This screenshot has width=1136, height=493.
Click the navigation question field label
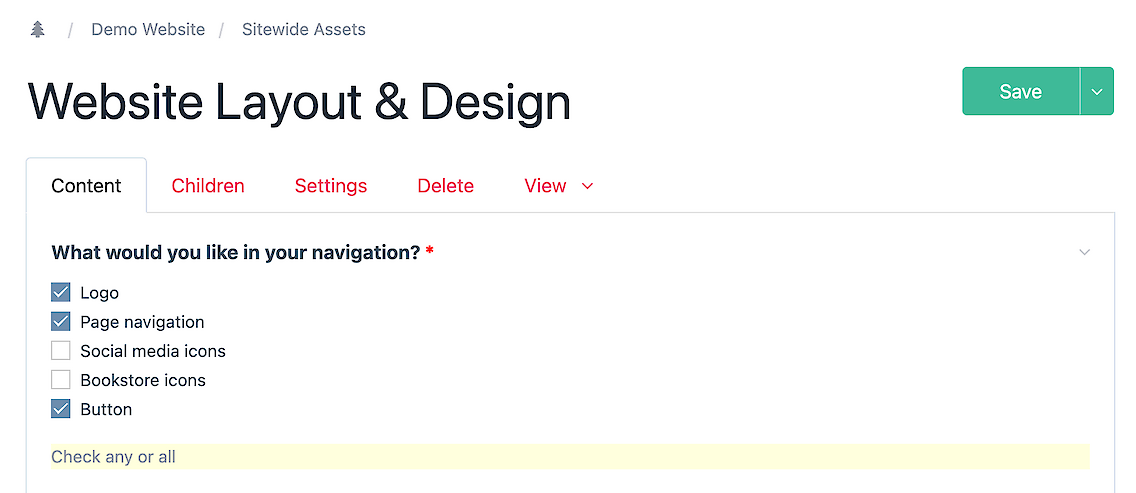[x=235, y=253]
